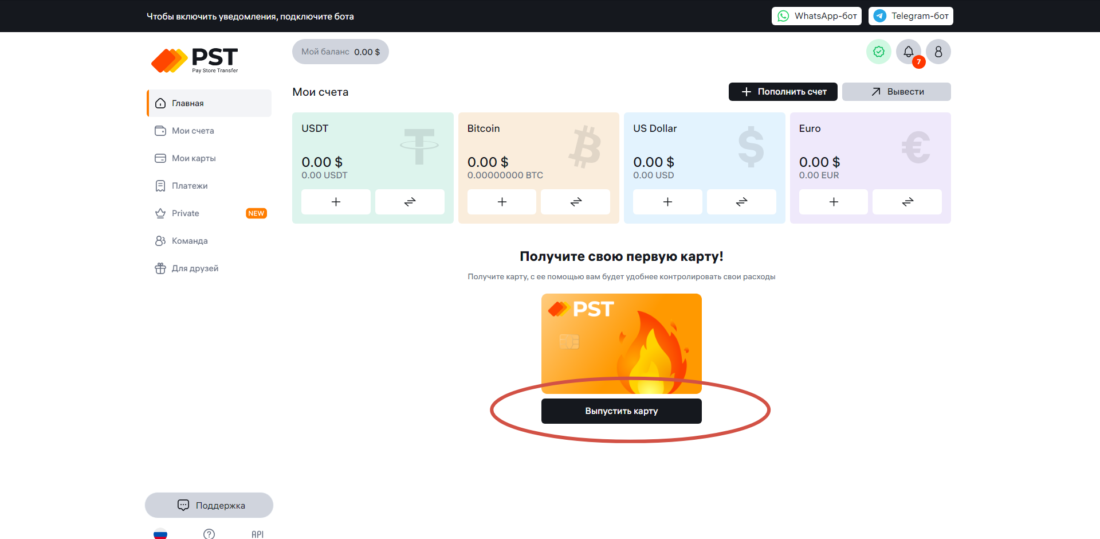Click the notification bot banner text
This screenshot has width=1100, height=539.
tap(250, 16)
